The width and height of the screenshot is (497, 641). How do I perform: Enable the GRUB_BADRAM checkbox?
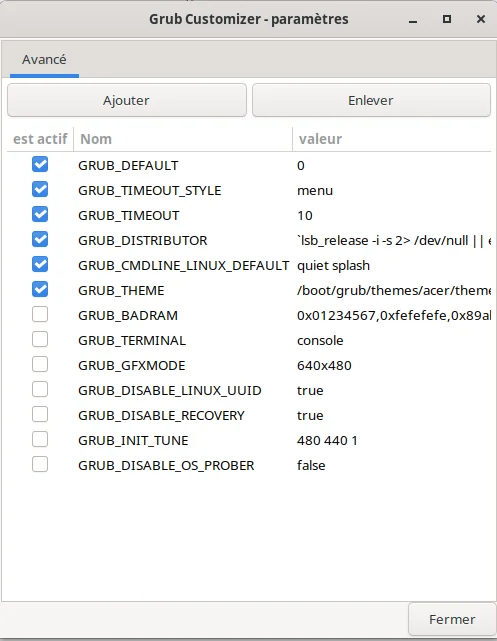[x=40, y=314]
